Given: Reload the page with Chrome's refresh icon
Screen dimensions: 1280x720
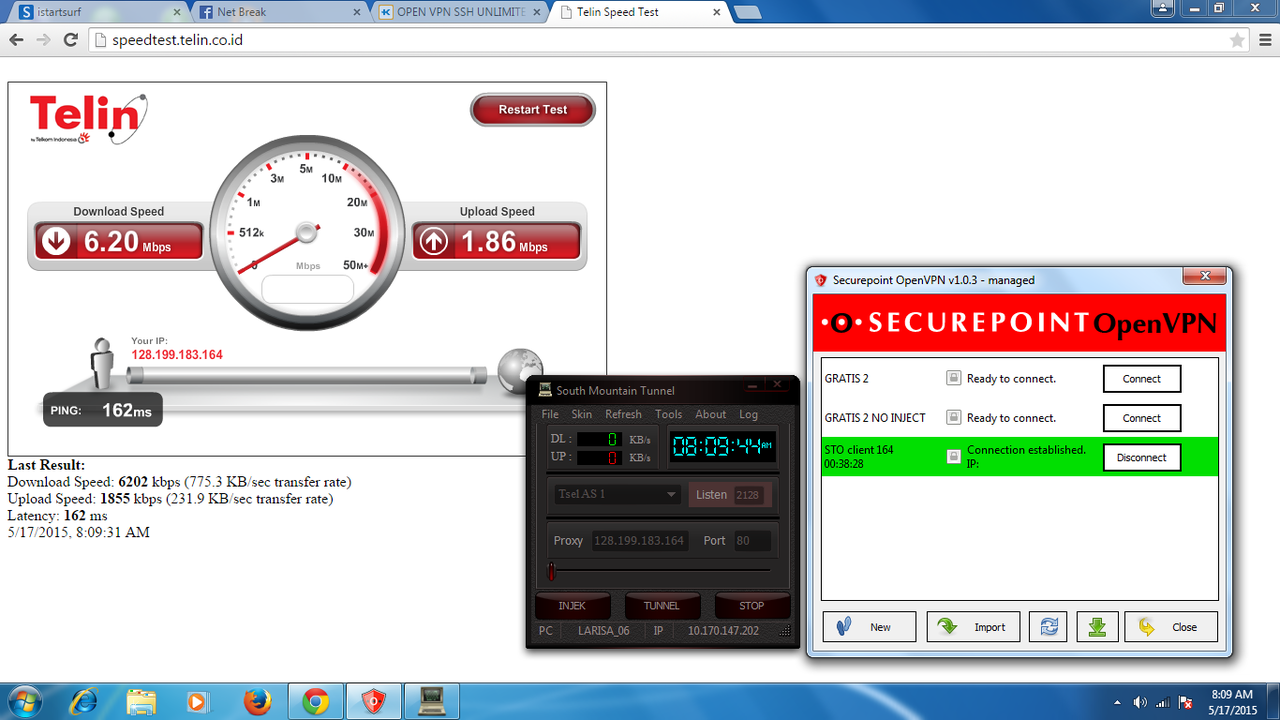Looking at the screenshot, I should tap(70, 40).
